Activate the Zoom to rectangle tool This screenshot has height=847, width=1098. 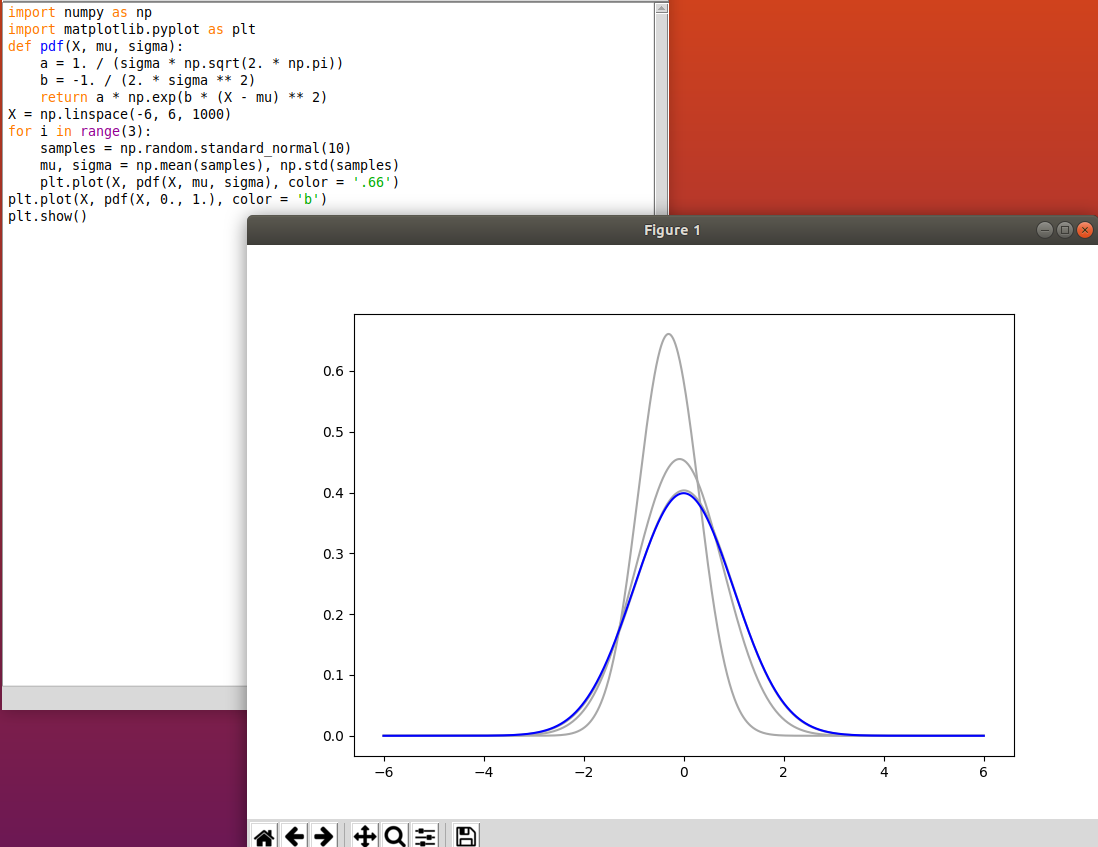tap(395, 836)
